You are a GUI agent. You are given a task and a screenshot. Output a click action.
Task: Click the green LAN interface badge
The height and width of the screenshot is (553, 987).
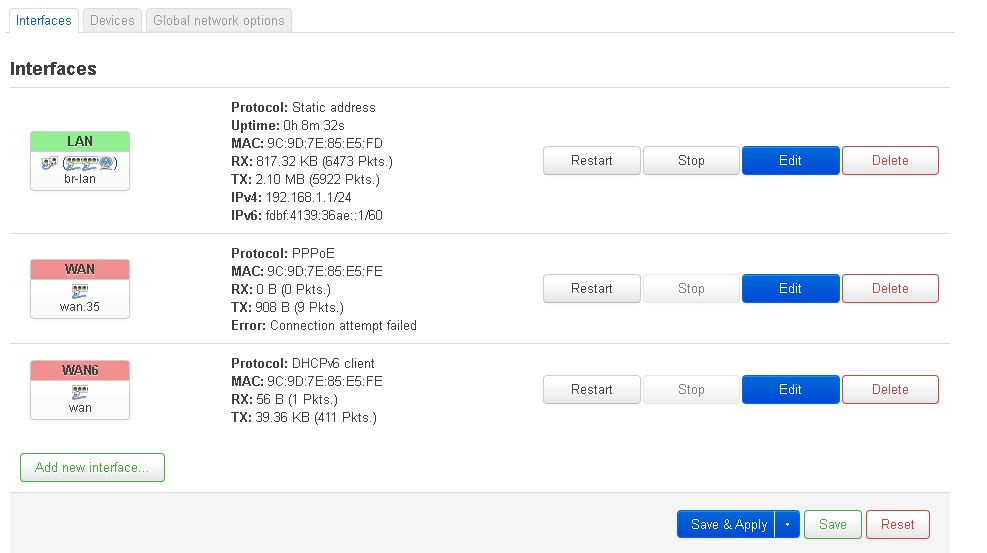(80, 142)
